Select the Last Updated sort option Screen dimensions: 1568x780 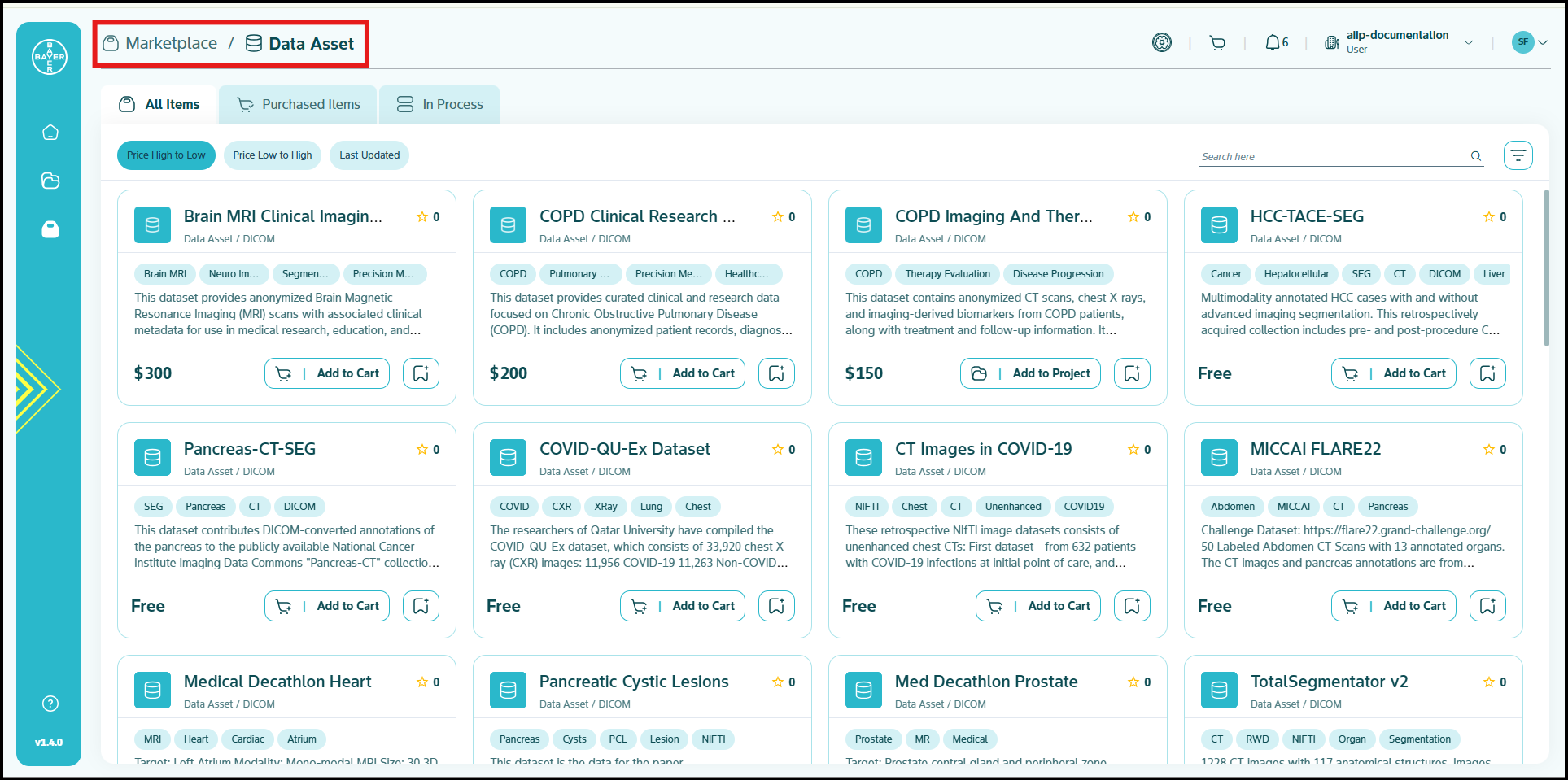click(369, 155)
